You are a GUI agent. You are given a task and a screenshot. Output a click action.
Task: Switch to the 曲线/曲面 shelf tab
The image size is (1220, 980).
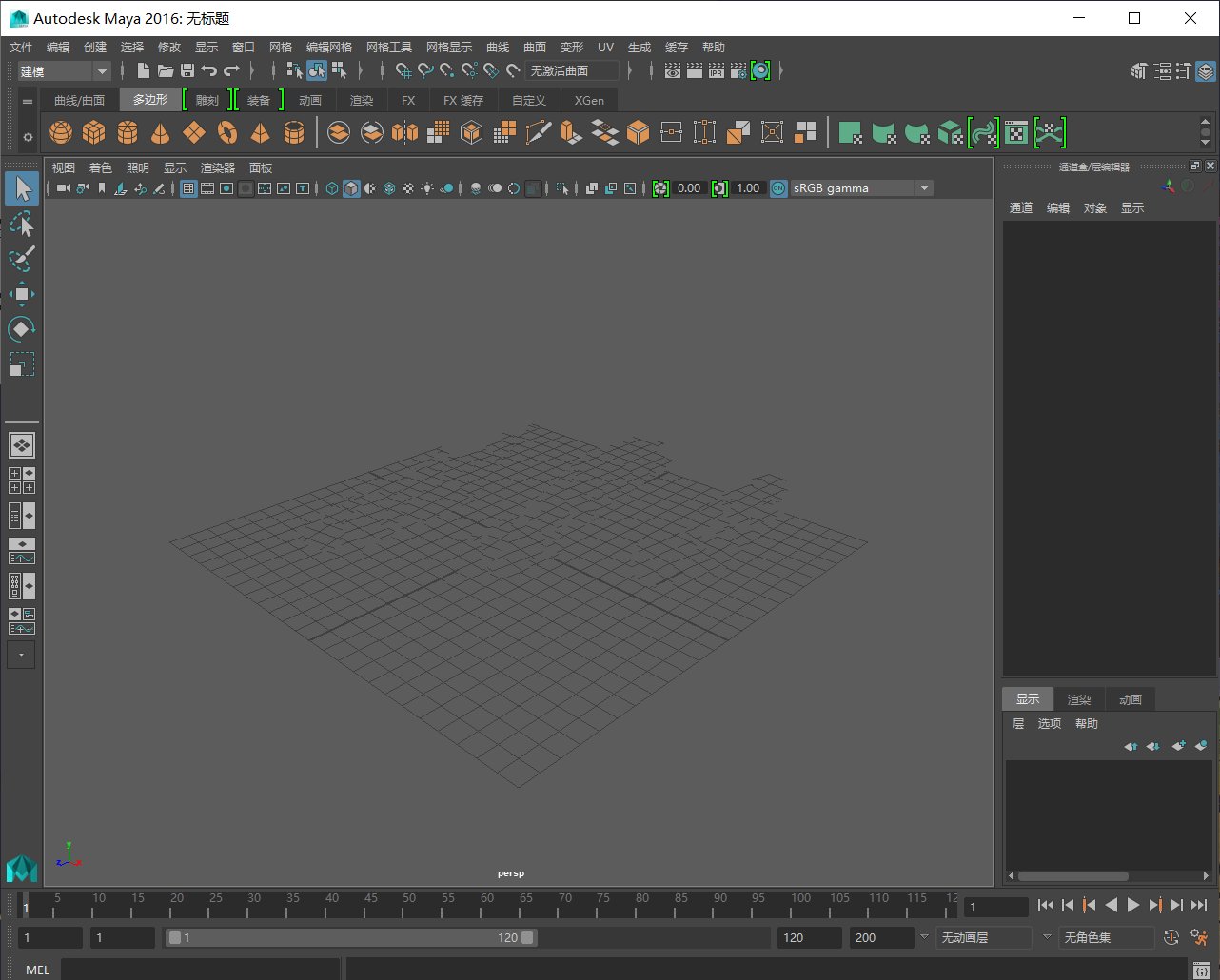[79, 100]
